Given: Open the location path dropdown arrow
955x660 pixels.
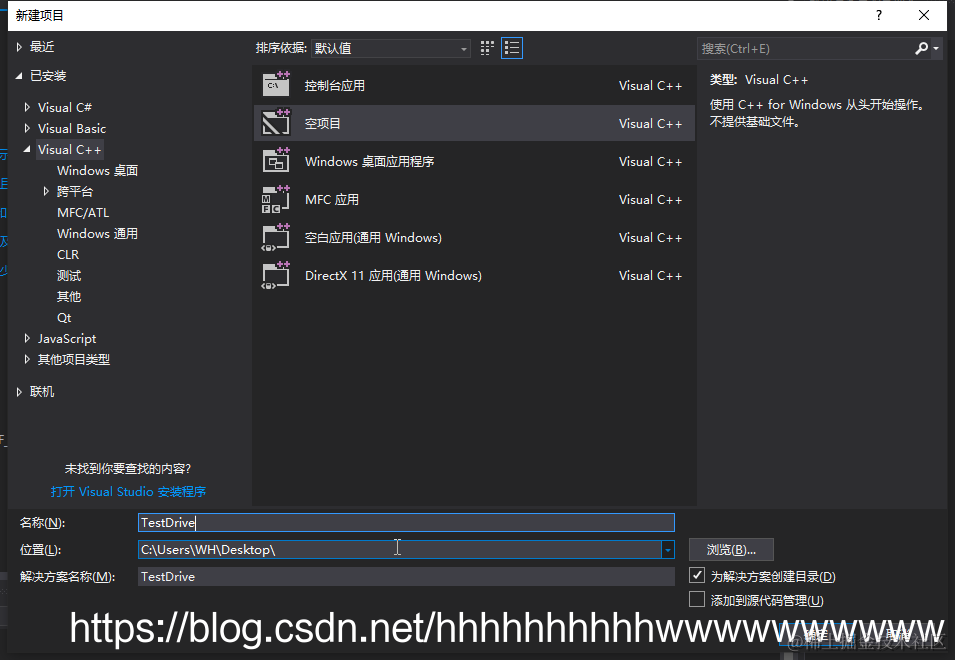Looking at the screenshot, I should pos(668,549).
